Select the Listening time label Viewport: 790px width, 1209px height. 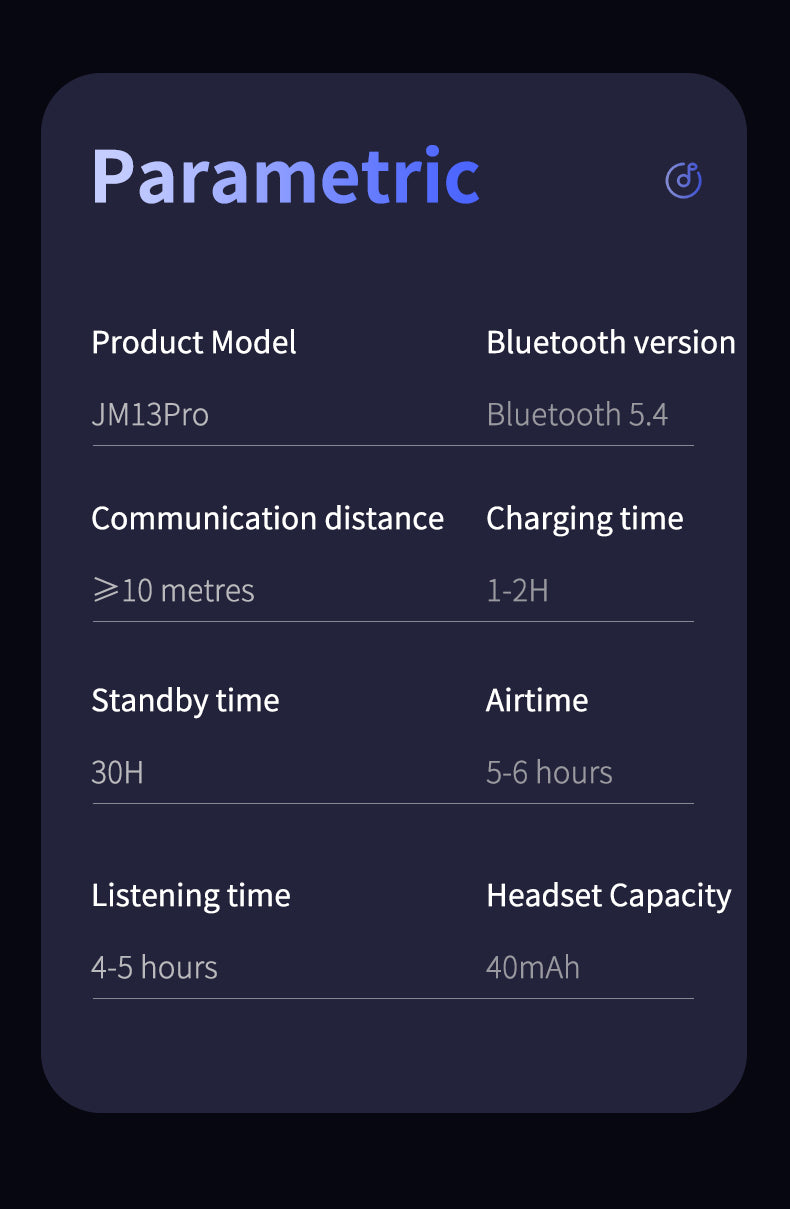tap(191, 895)
